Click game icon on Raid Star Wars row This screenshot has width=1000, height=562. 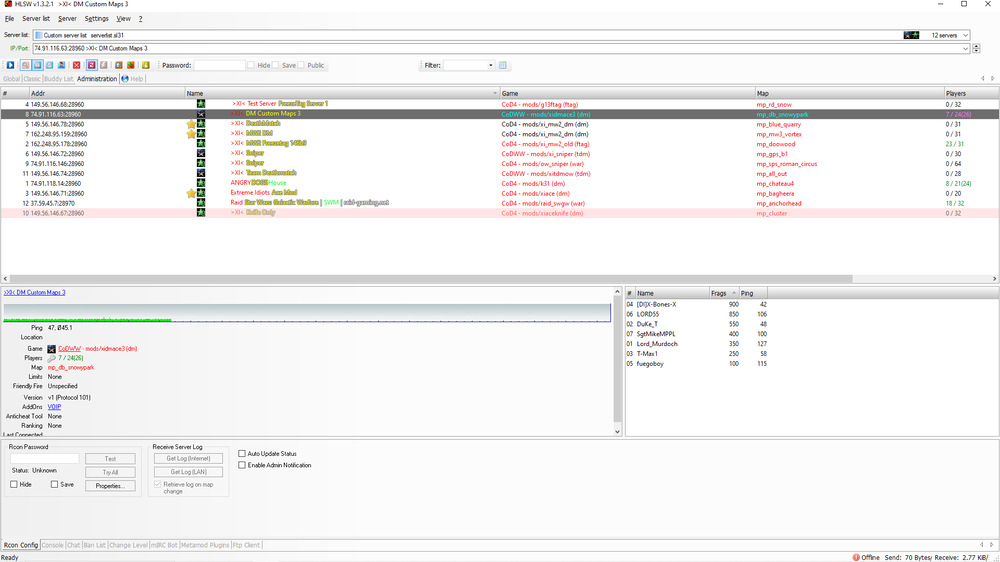pos(201,202)
